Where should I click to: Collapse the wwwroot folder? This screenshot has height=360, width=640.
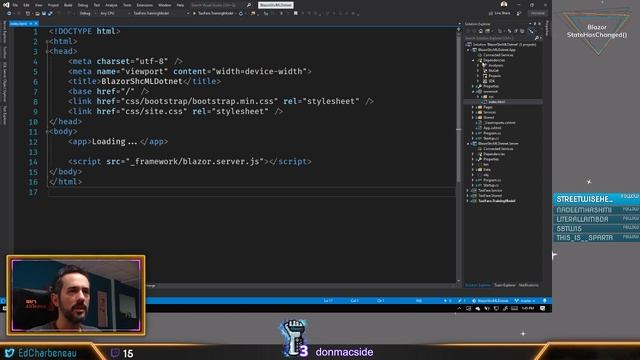click(473, 91)
